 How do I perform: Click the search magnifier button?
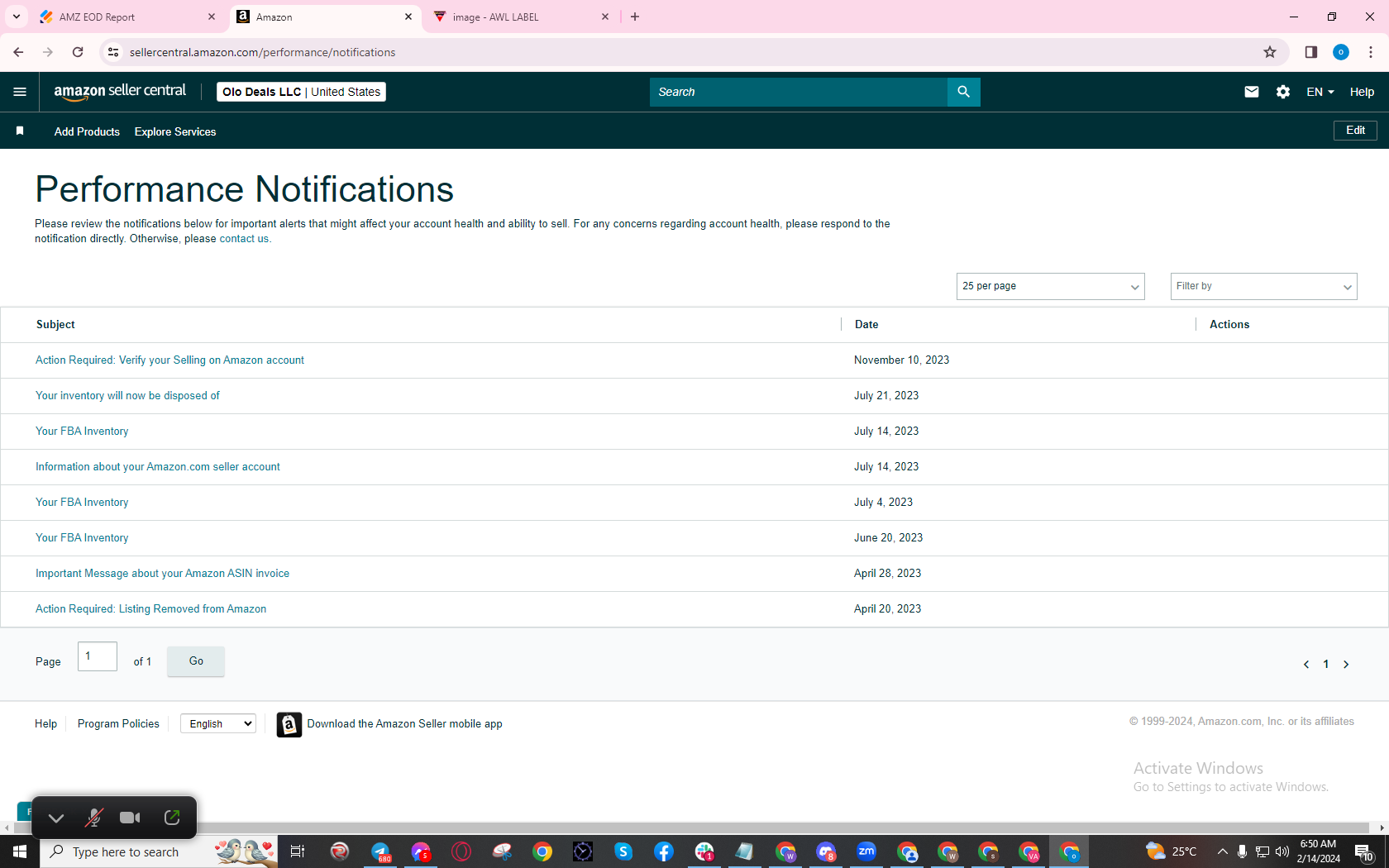point(963,92)
